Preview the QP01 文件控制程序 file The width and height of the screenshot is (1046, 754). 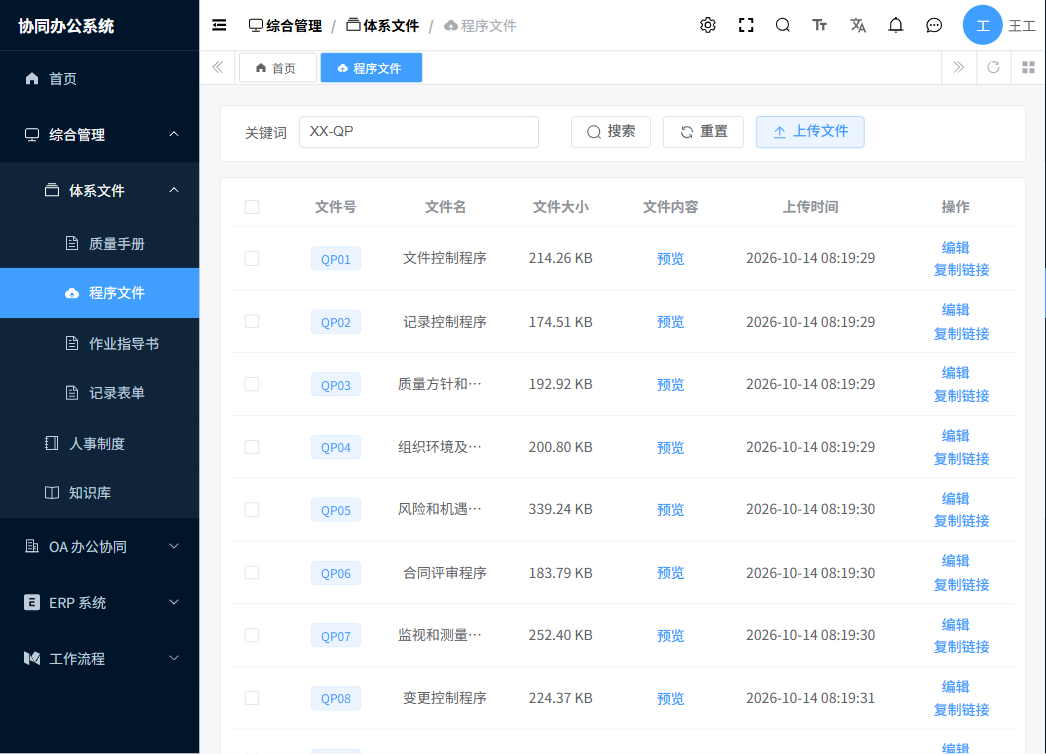tap(670, 259)
